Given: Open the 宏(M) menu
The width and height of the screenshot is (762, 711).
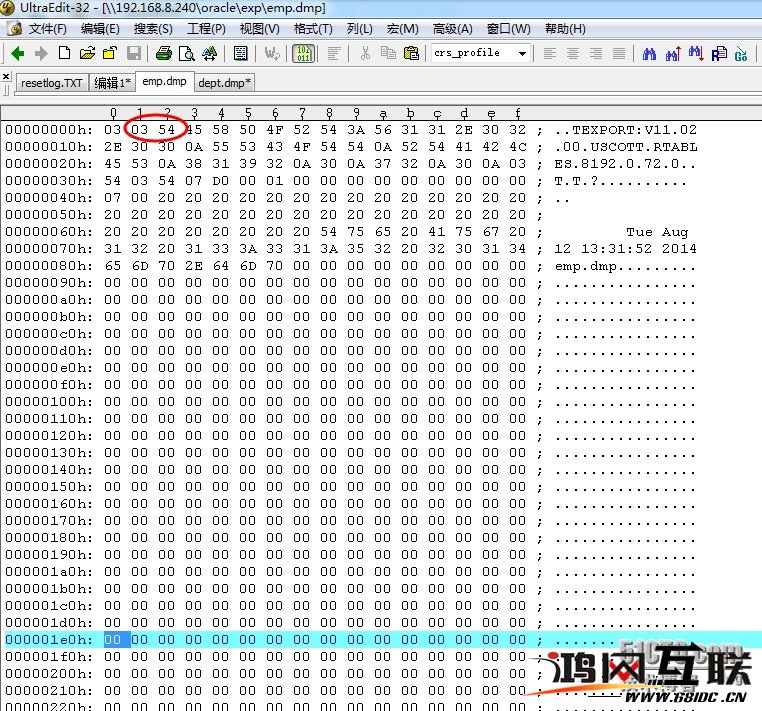Looking at the screenshot, I should pyautogui.click(x=402, y=29).
